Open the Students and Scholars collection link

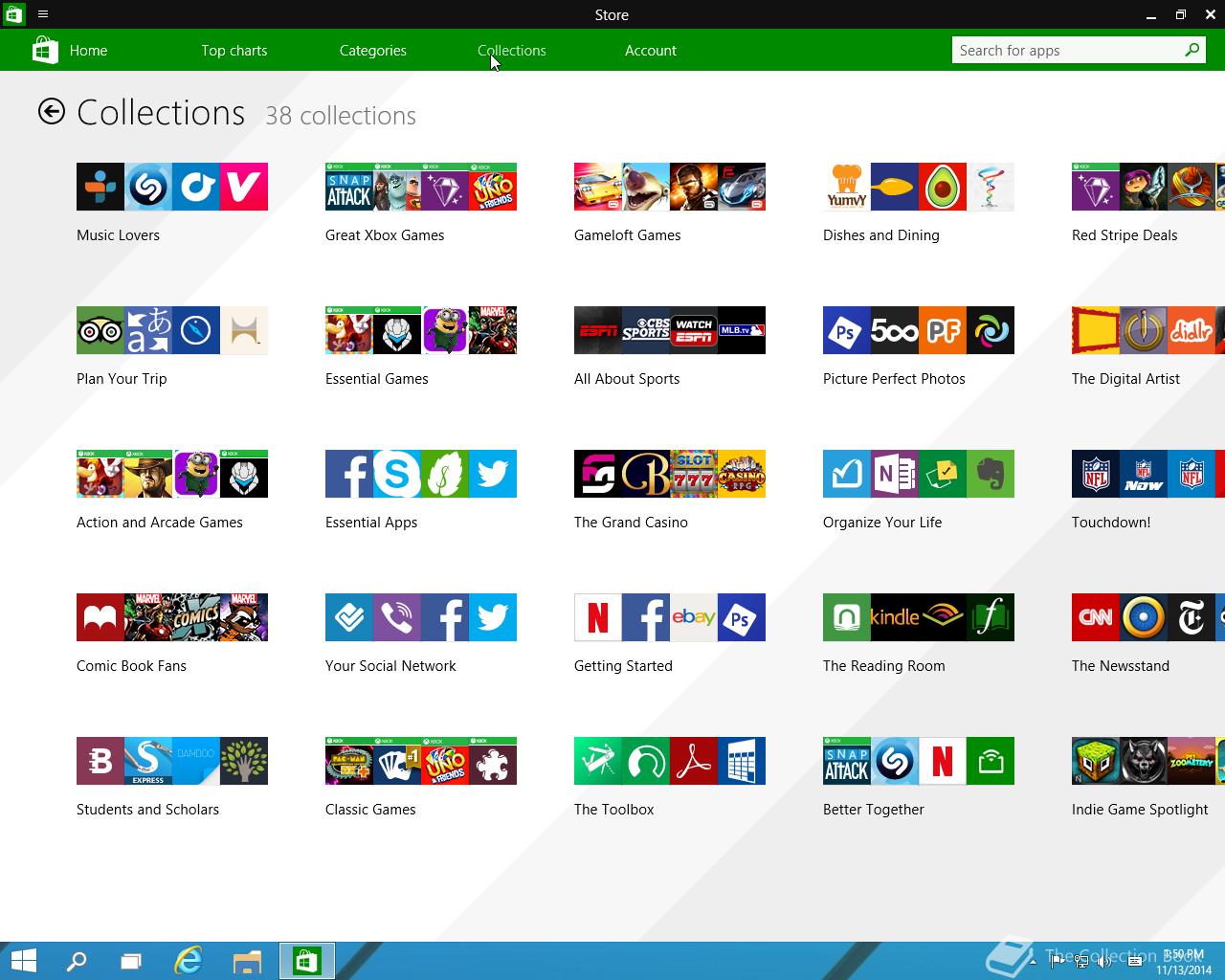pyautogui.click(x=147, y=810)
